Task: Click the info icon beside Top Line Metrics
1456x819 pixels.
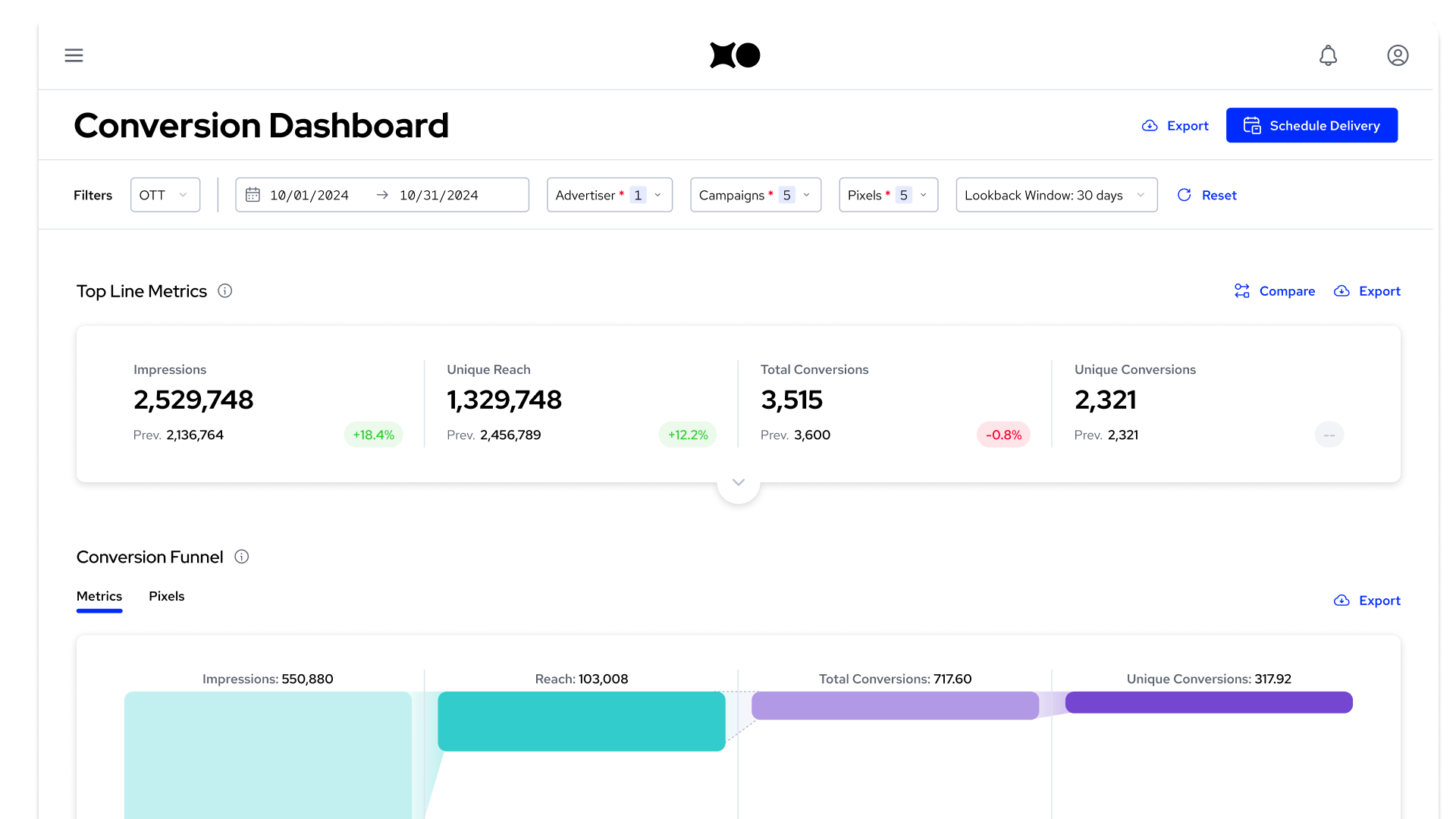Action: click(x=225, y=291)
